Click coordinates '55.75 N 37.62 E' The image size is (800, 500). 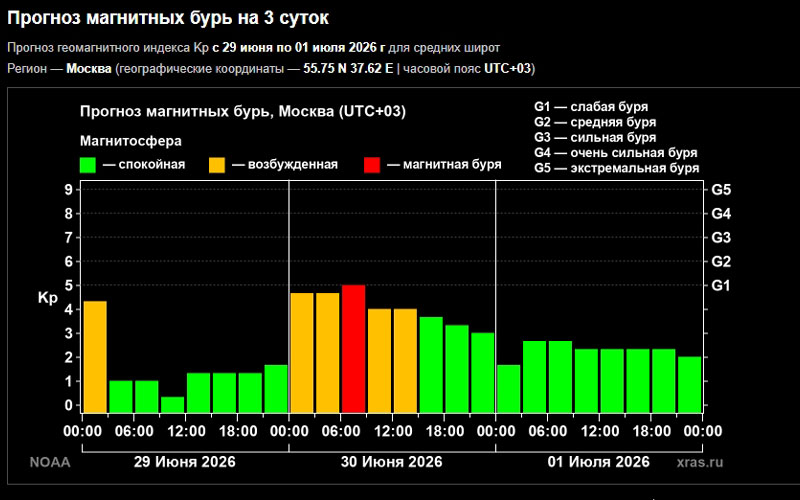click(348, 69)
